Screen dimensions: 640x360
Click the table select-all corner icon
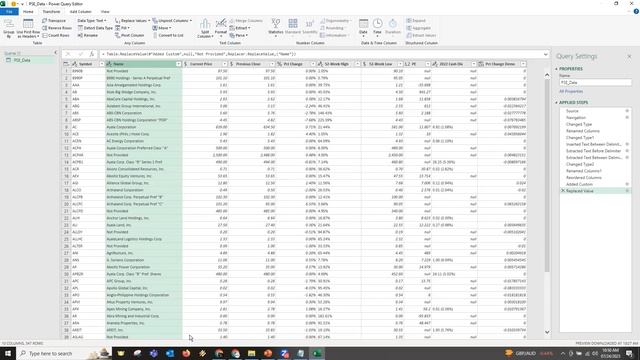click(x=66, y=64)
